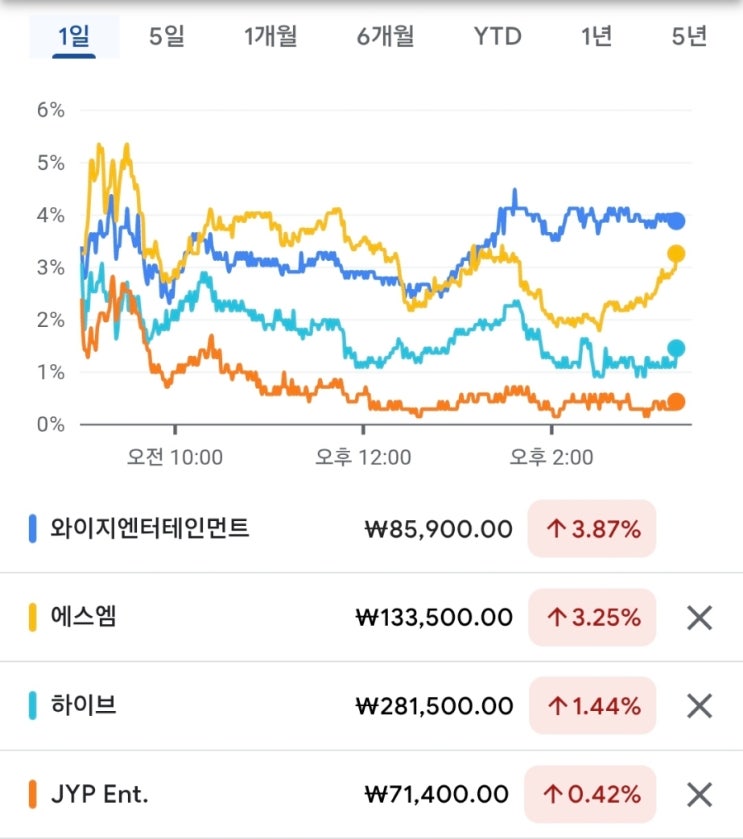Click the 와이지엔터테인먼트 stock name
This screenshot has width=743, height=839.
(x=149, y=528)
